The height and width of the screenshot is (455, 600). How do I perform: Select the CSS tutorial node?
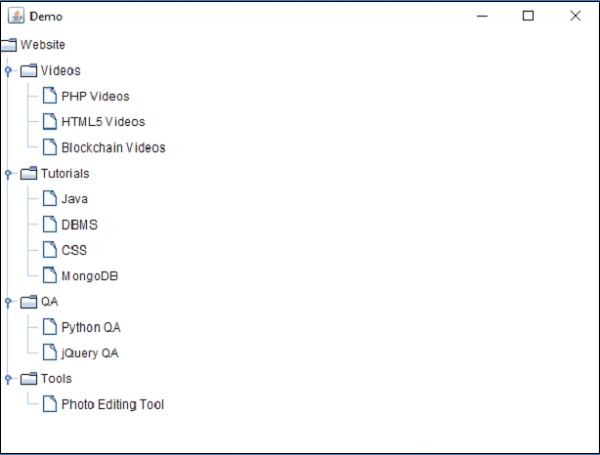click(x=74, y=250)
